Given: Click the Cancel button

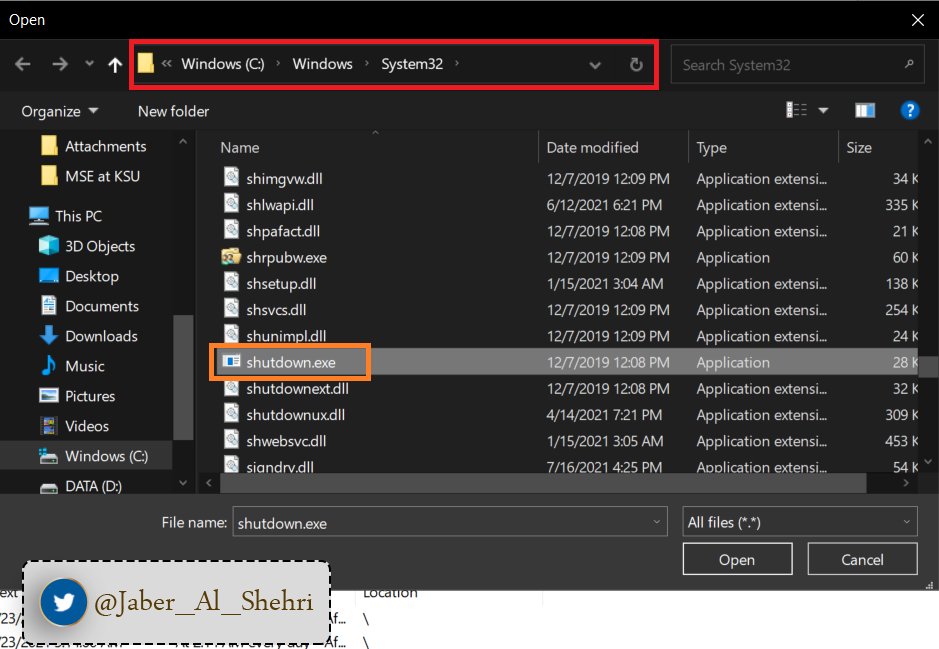Looking at the screenshot, I should pyautogui.click(x=862, y=559).
